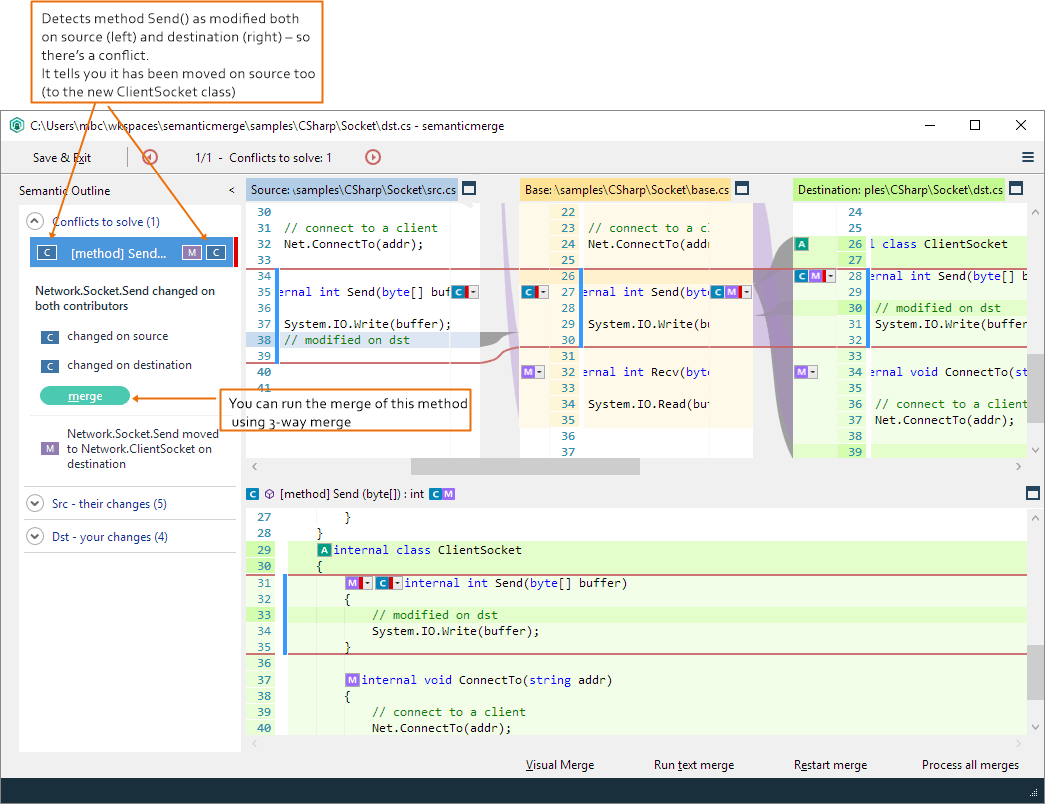Select the Destination dst.cs pane header

point(900,190)
